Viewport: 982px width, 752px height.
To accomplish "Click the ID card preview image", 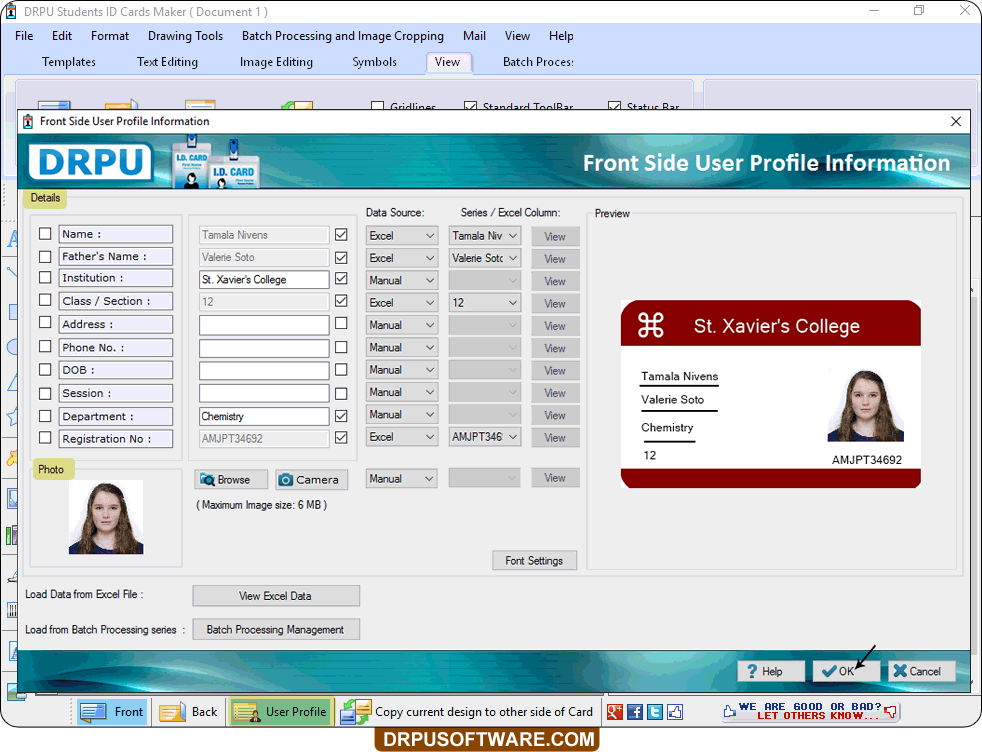I will (770, 394).
